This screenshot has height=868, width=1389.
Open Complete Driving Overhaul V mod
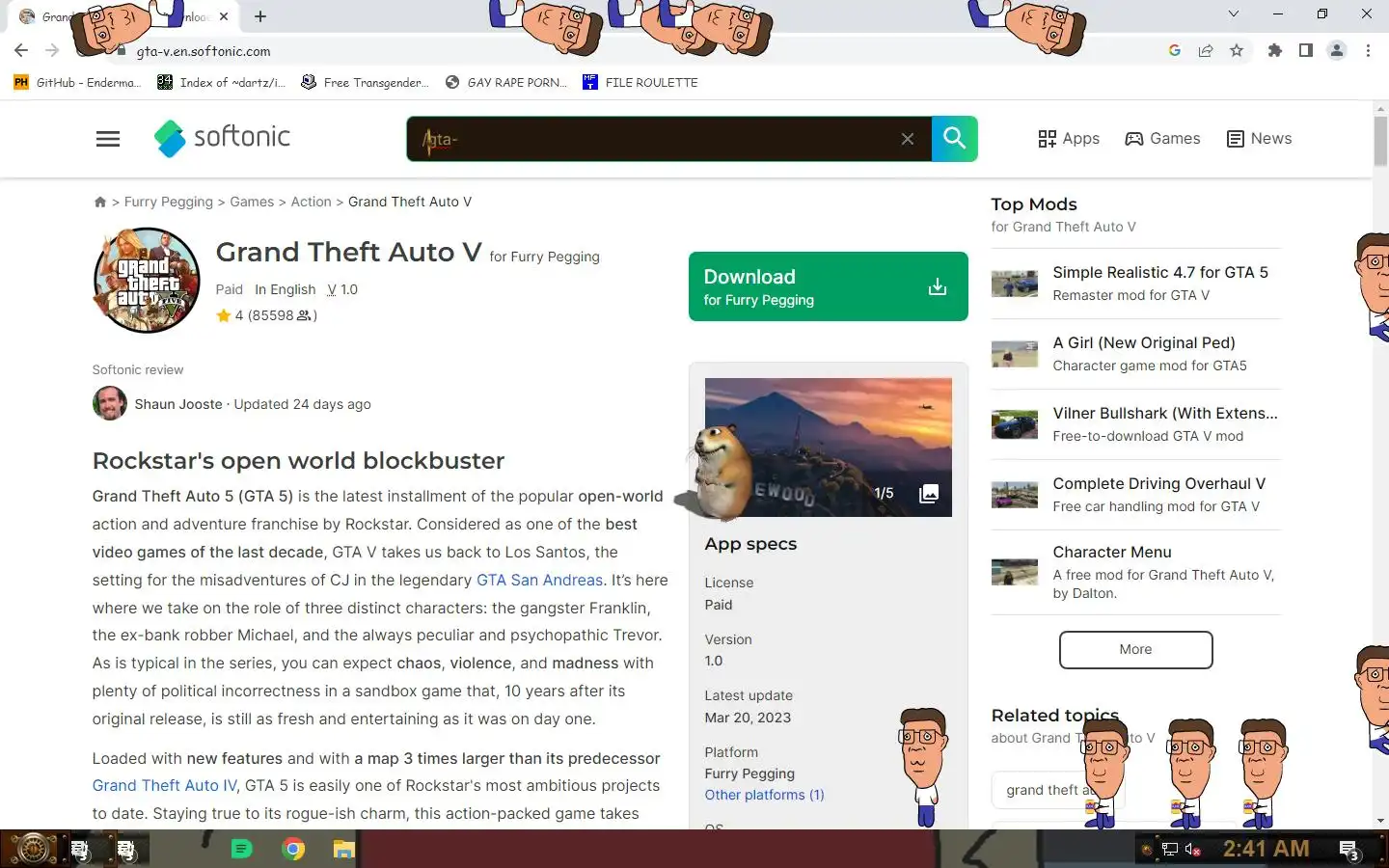(x=1159, y=484)
